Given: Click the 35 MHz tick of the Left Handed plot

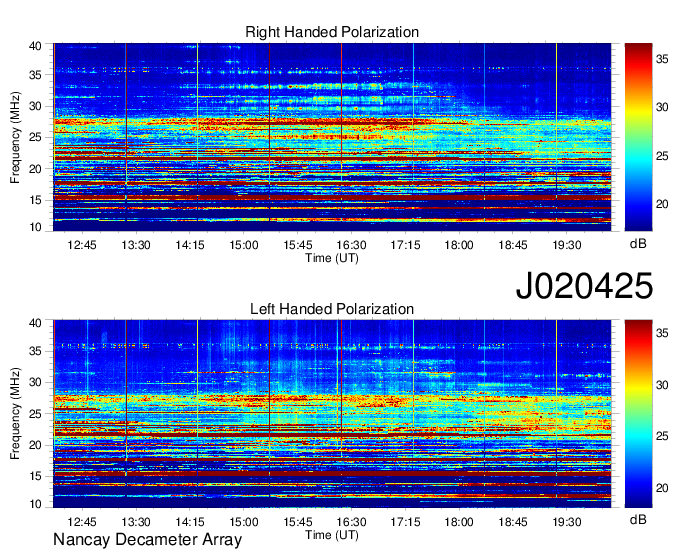Looking at the screenshot, I should pos(35,351).
